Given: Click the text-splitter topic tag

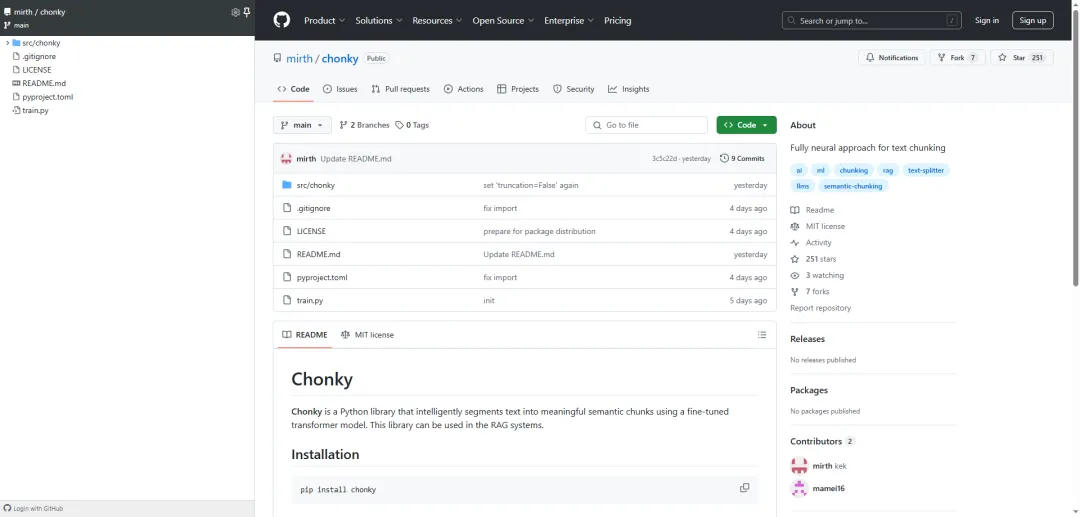Looking at the screenshot, I should (x=926, y=170).
